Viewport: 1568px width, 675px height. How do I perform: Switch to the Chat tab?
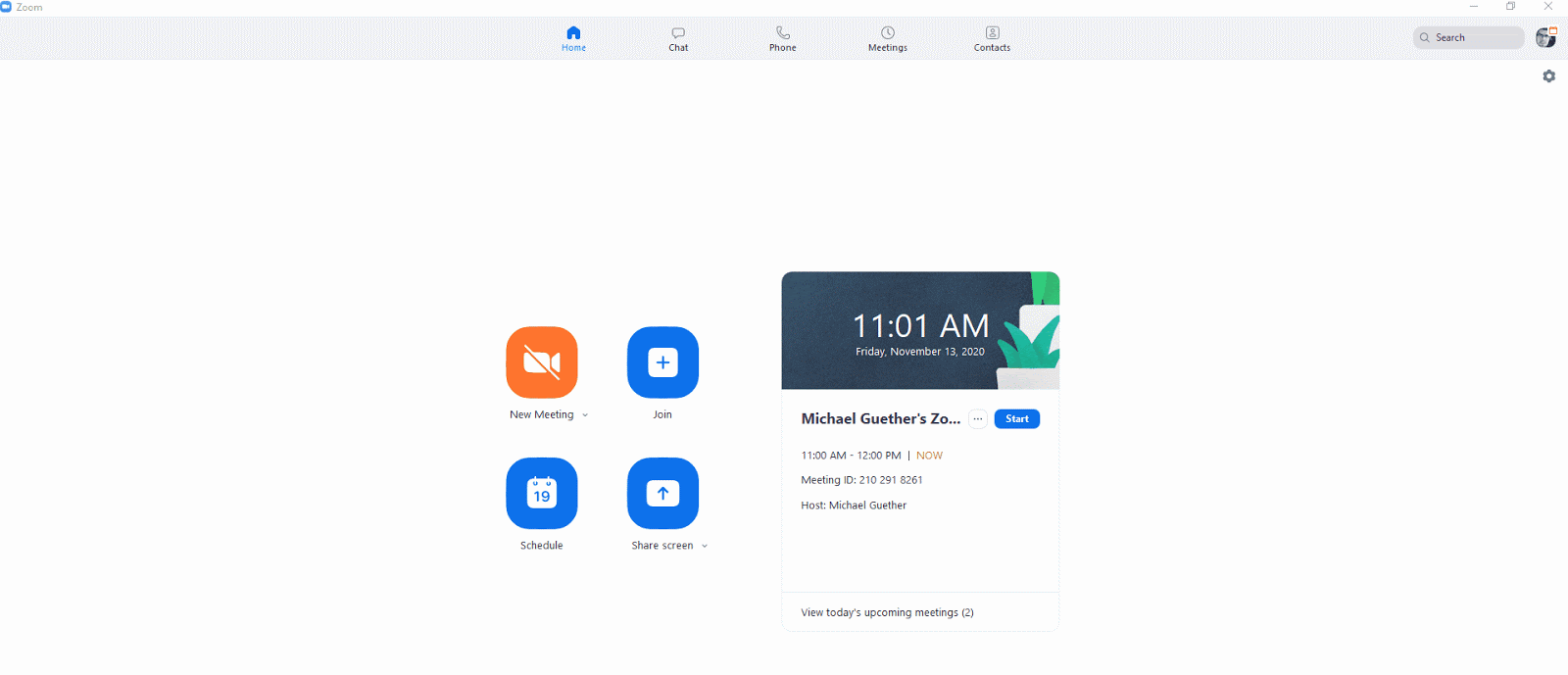point(678,39)
